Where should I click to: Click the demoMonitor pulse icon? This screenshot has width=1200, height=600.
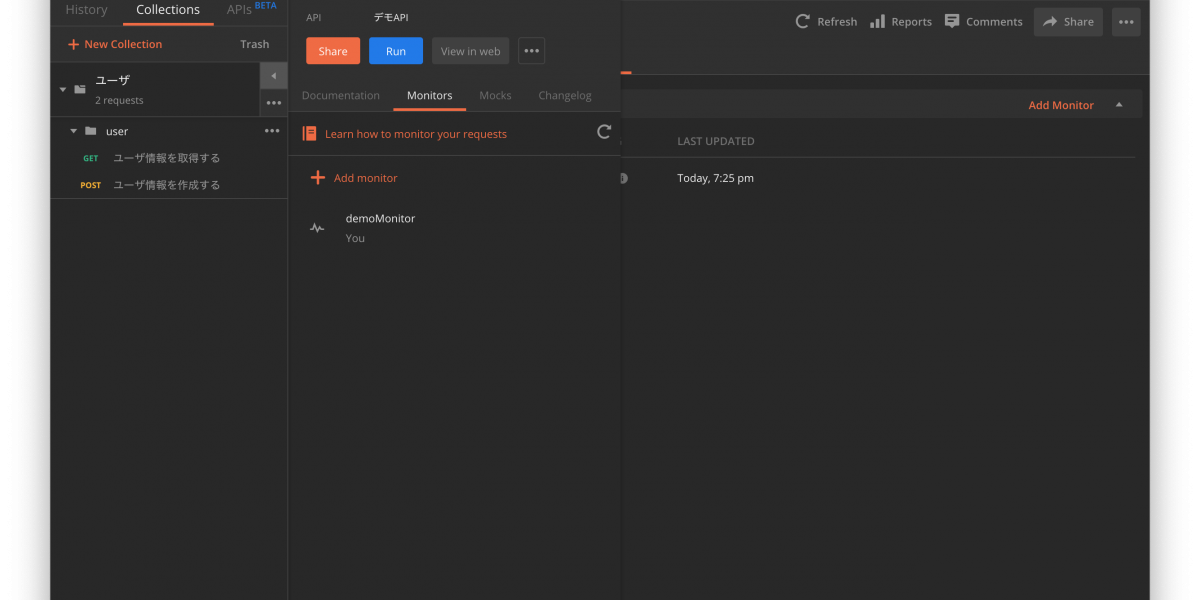pos(317,228)
